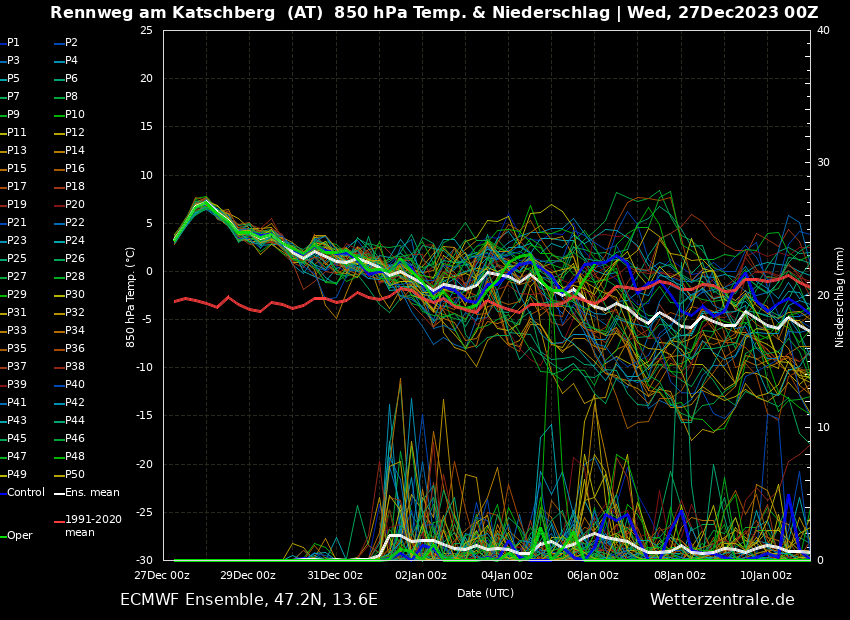Viewport: 850px width, 620px height.
Task: Select the Ens. mean legend entry
Action: [x=92, y=493]
